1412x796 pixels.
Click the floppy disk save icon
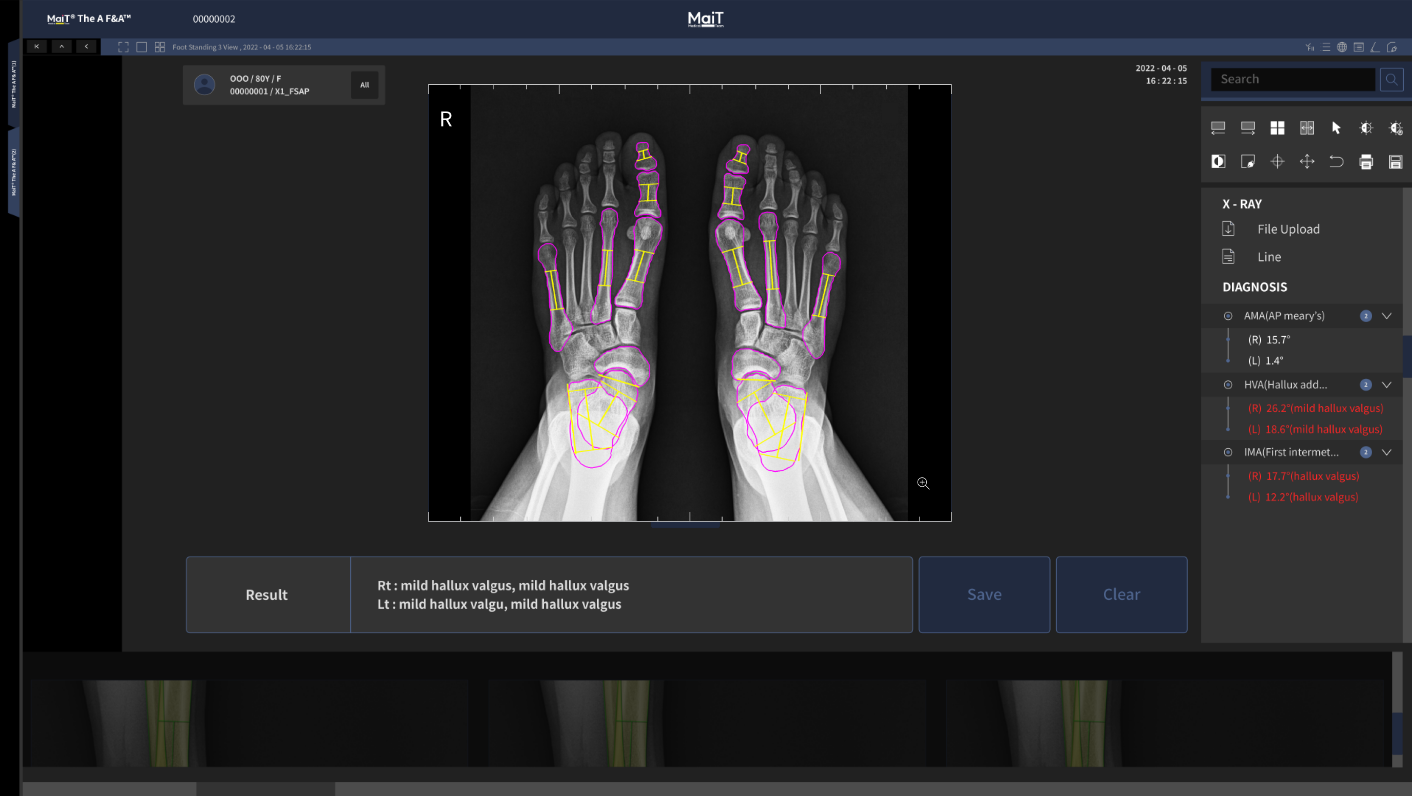coord(1396,162)
